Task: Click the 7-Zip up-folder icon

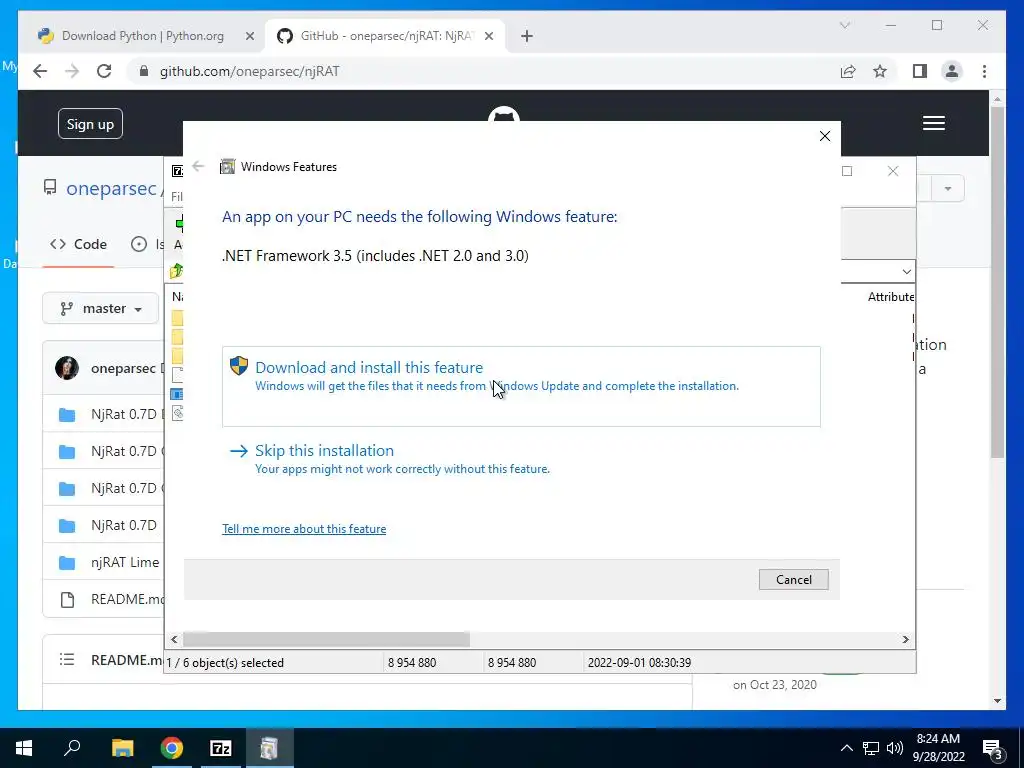Action: click(x=176, y=271)
